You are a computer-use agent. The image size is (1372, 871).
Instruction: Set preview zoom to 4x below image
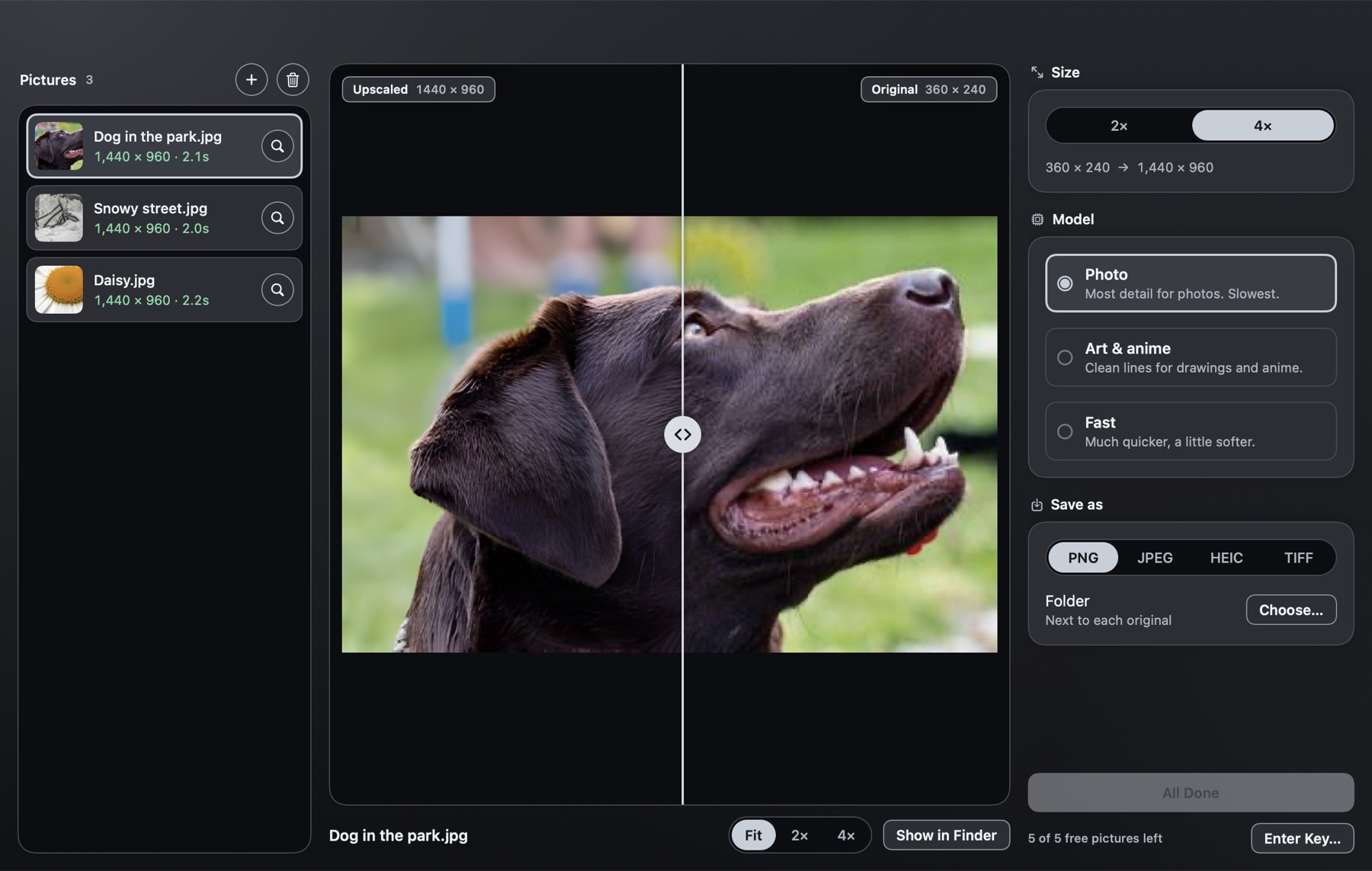click(x=846, y=835)
